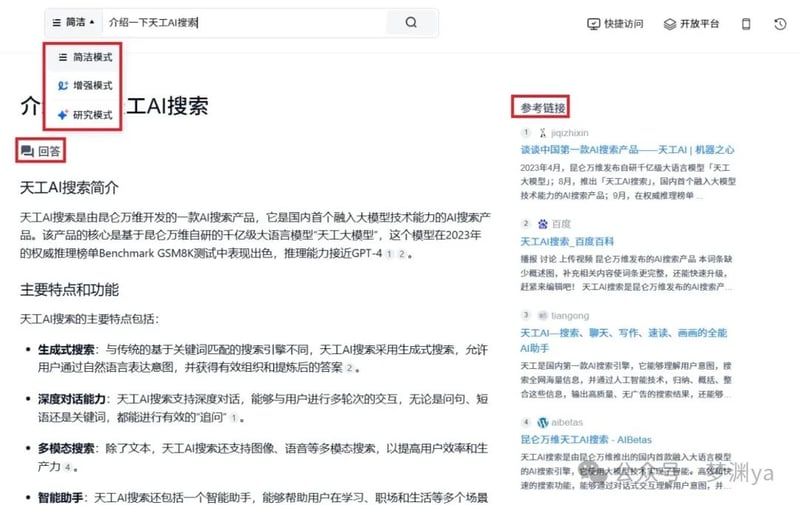Screen dimensions: 800x505
Task: Click the 快捷访问 monitor icon
Action: coord(594,24)
